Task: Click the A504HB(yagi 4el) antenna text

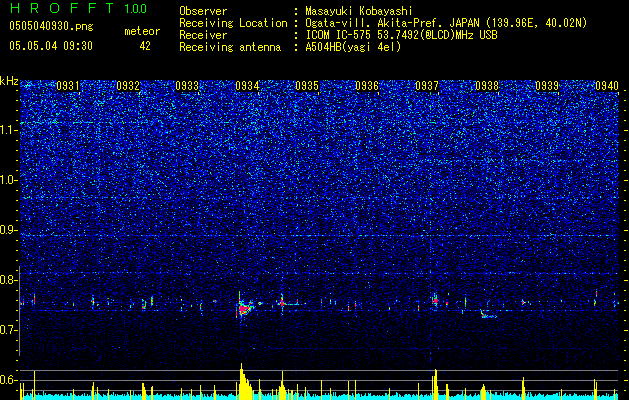Action: 353,47
